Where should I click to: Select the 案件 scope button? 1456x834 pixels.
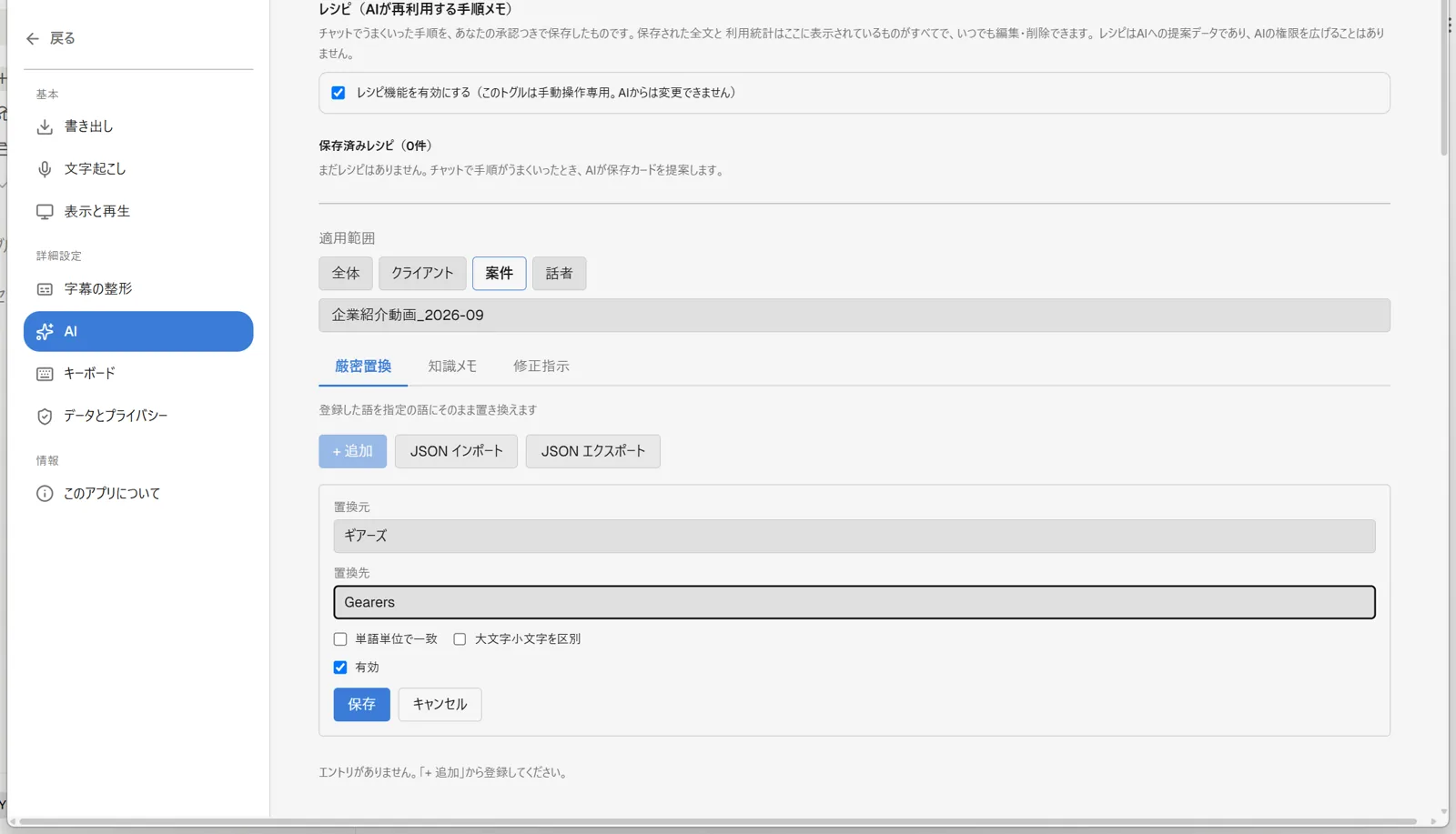tap(500, 274)
